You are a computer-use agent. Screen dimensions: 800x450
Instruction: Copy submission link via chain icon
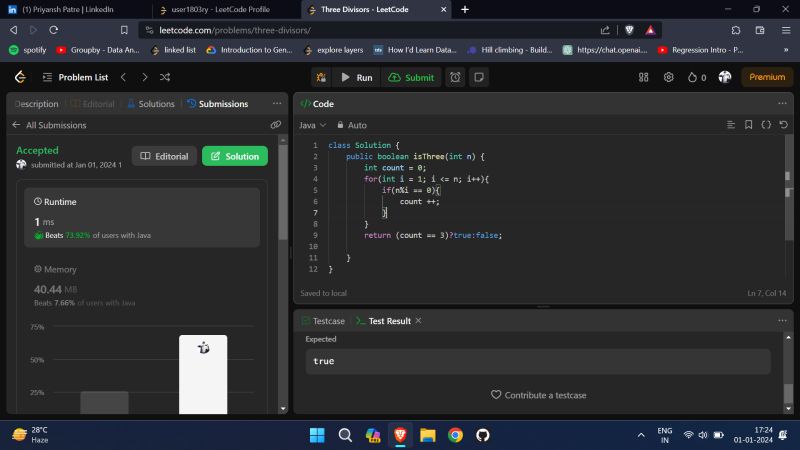pos(275,125)
